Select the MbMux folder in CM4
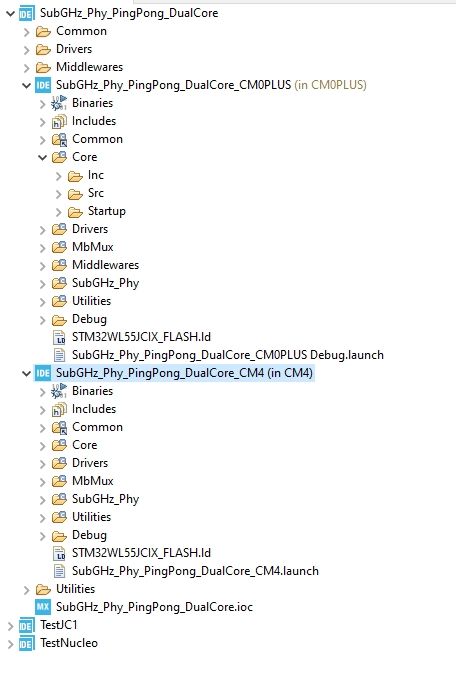The image size is (456, 692). pos(93,481)
